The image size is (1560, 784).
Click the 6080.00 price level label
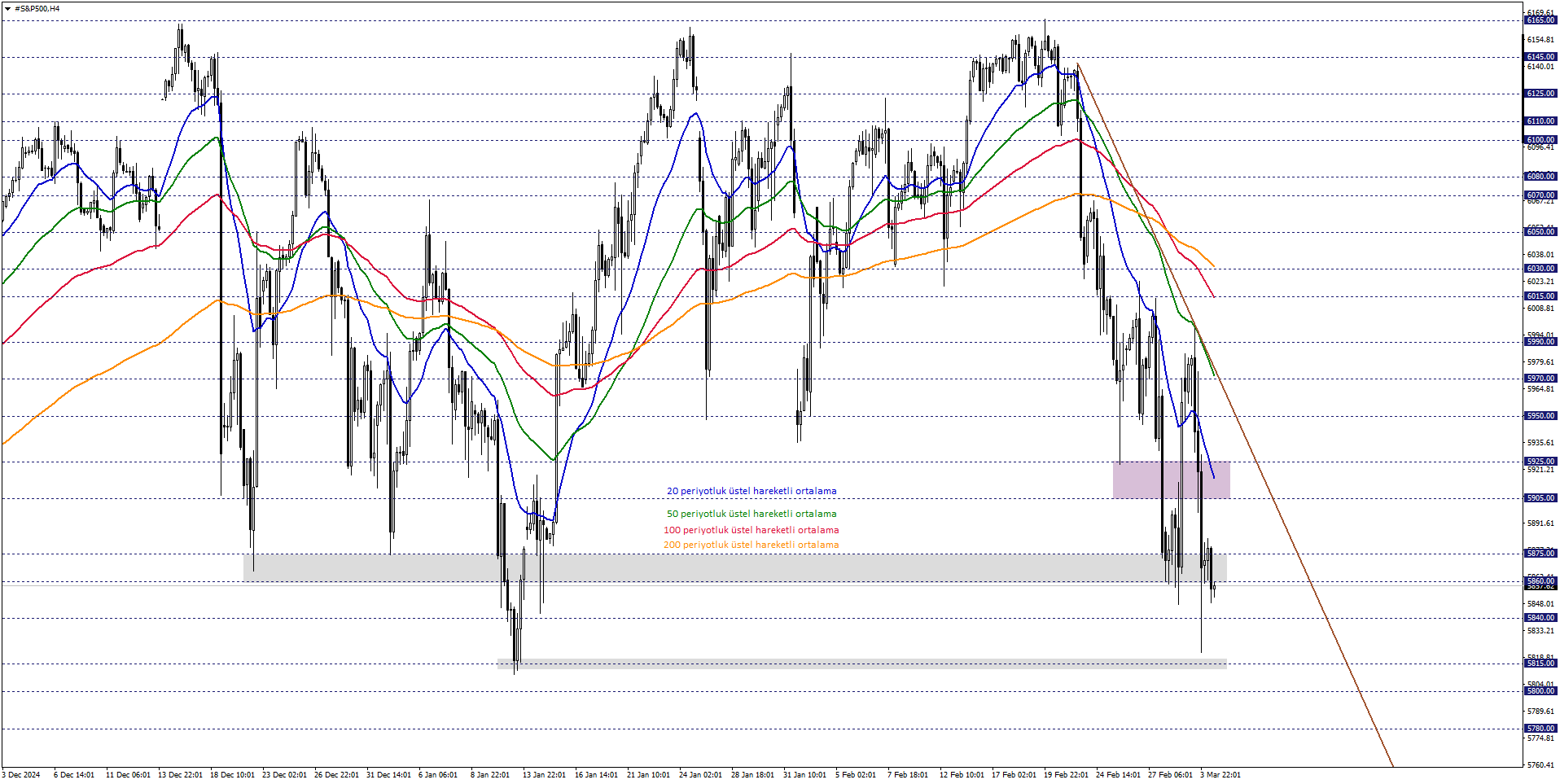click(x=1540, y=177)
